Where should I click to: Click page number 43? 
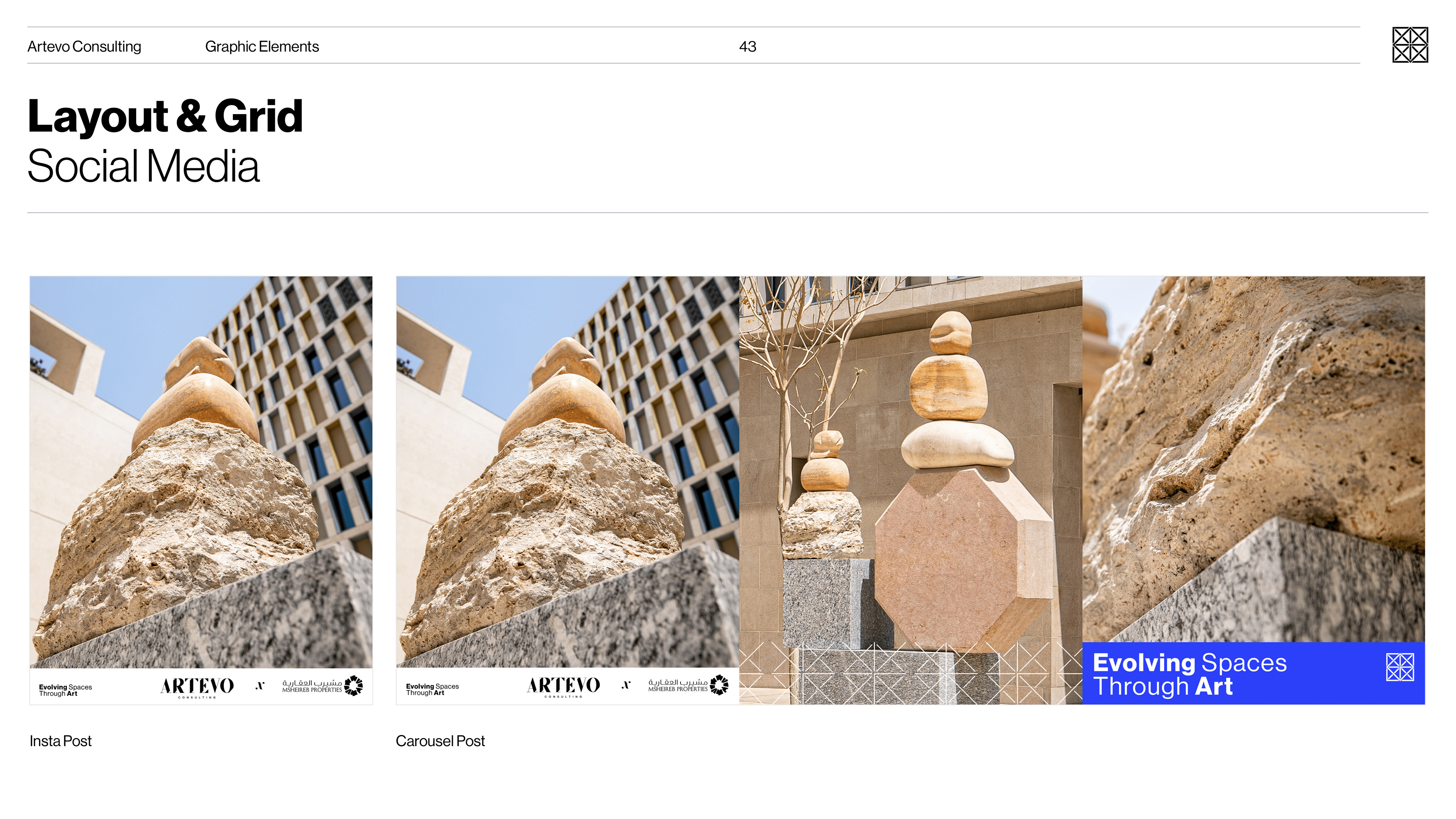[x=747, y=46]
